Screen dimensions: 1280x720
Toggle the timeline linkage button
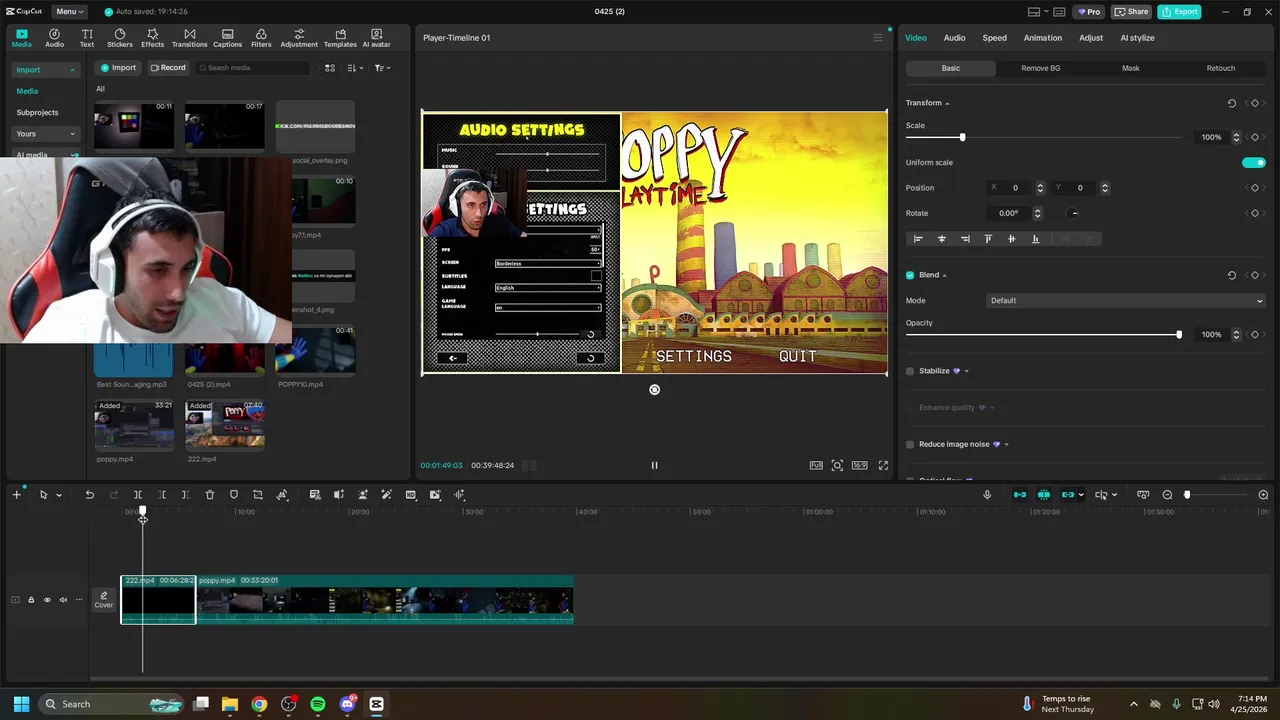coord(1068,495)
